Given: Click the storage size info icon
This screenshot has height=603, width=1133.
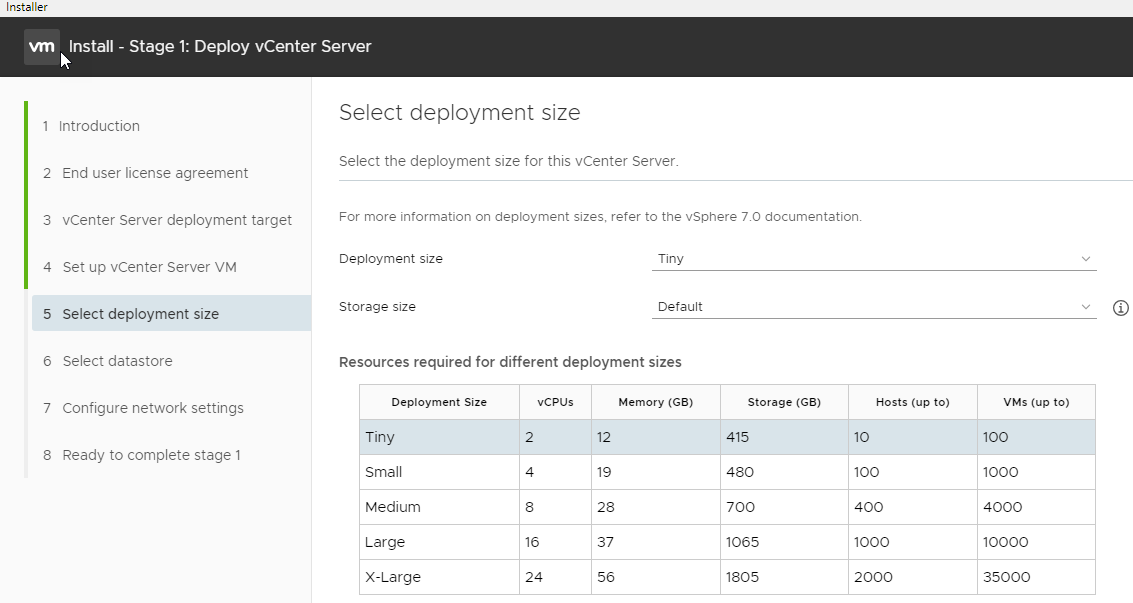Looking at the screenshot, I should pyautogui.click(x=1120, y=308).
